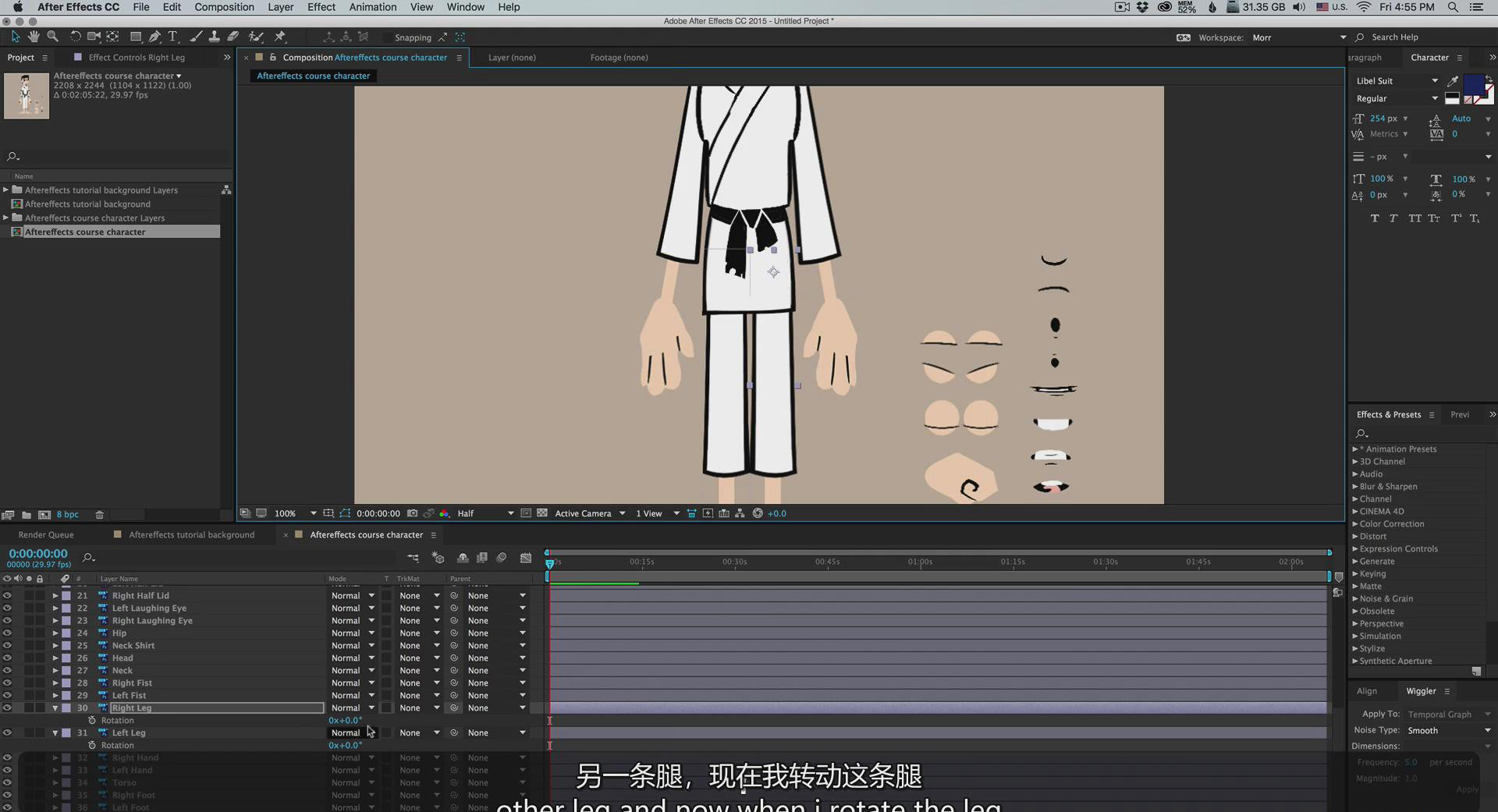The image size is (1498, 812).
Task: Click the snapshot camera icon
Action: tap(412, 513)
